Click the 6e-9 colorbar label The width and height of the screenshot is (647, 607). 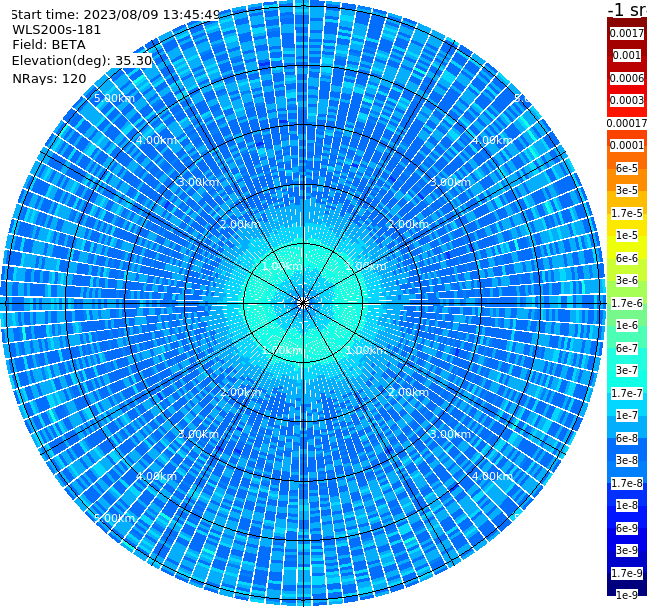pos(627,528)
